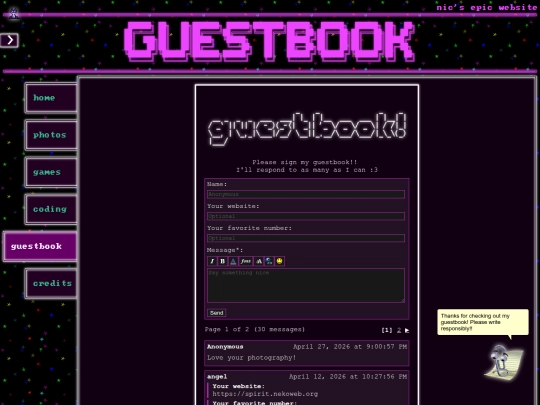Select current page [1] indicator
Image resolution: width=540 pixels, height=405 pixels.
click(387, 330)
